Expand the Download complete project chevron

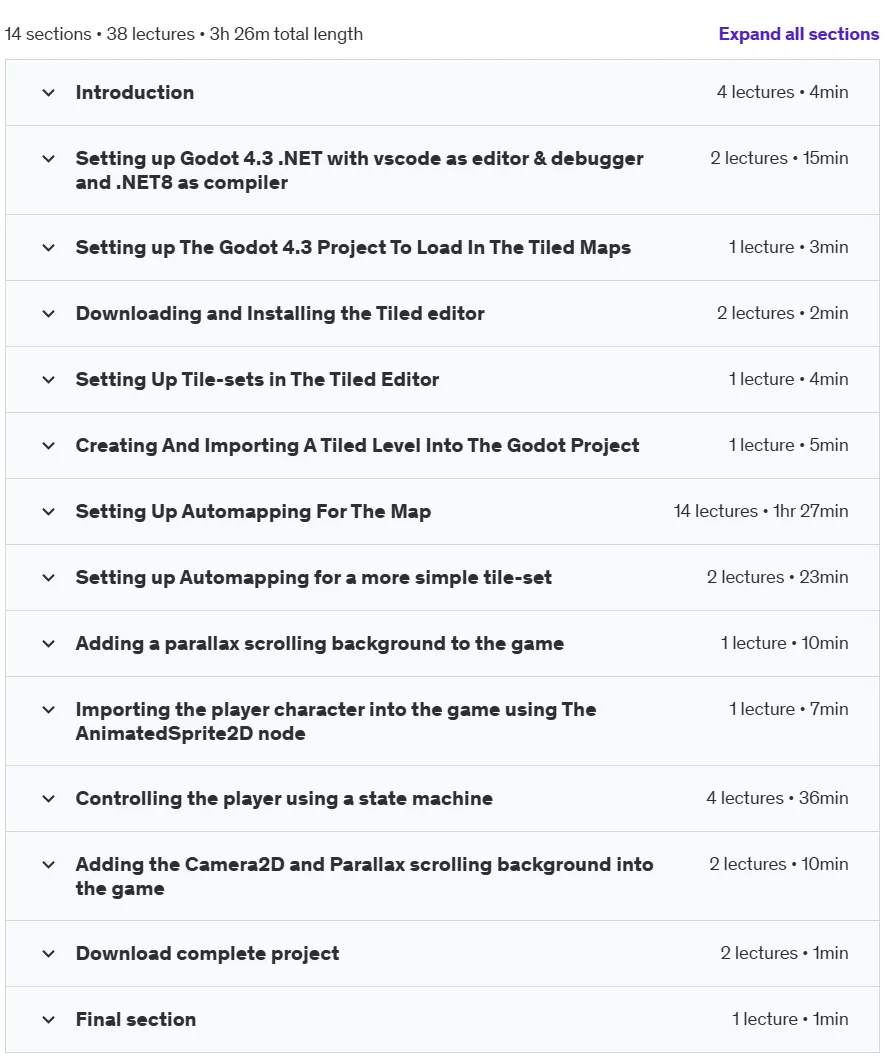(49, 954)
